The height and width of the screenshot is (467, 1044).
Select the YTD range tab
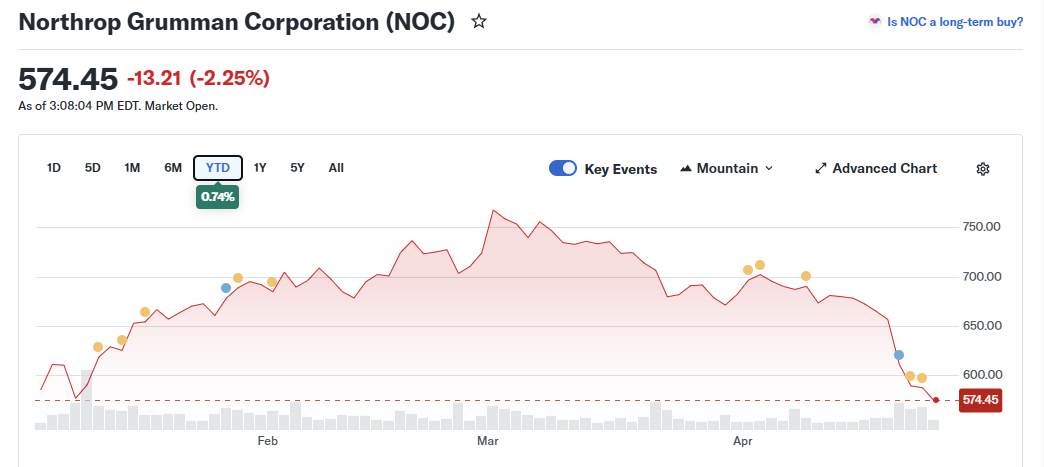(218, 168)
